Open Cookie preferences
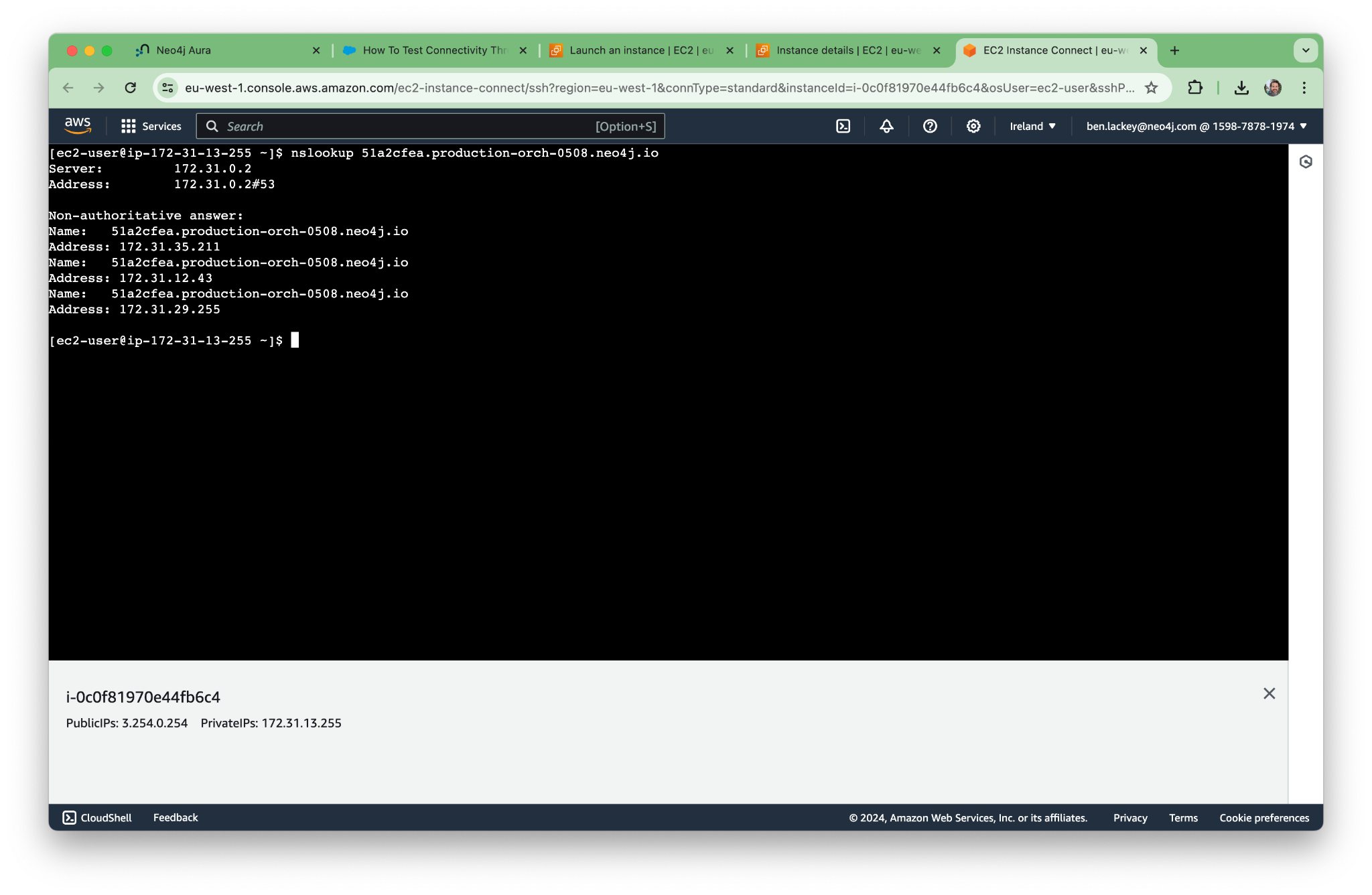 pos(1264,818)
